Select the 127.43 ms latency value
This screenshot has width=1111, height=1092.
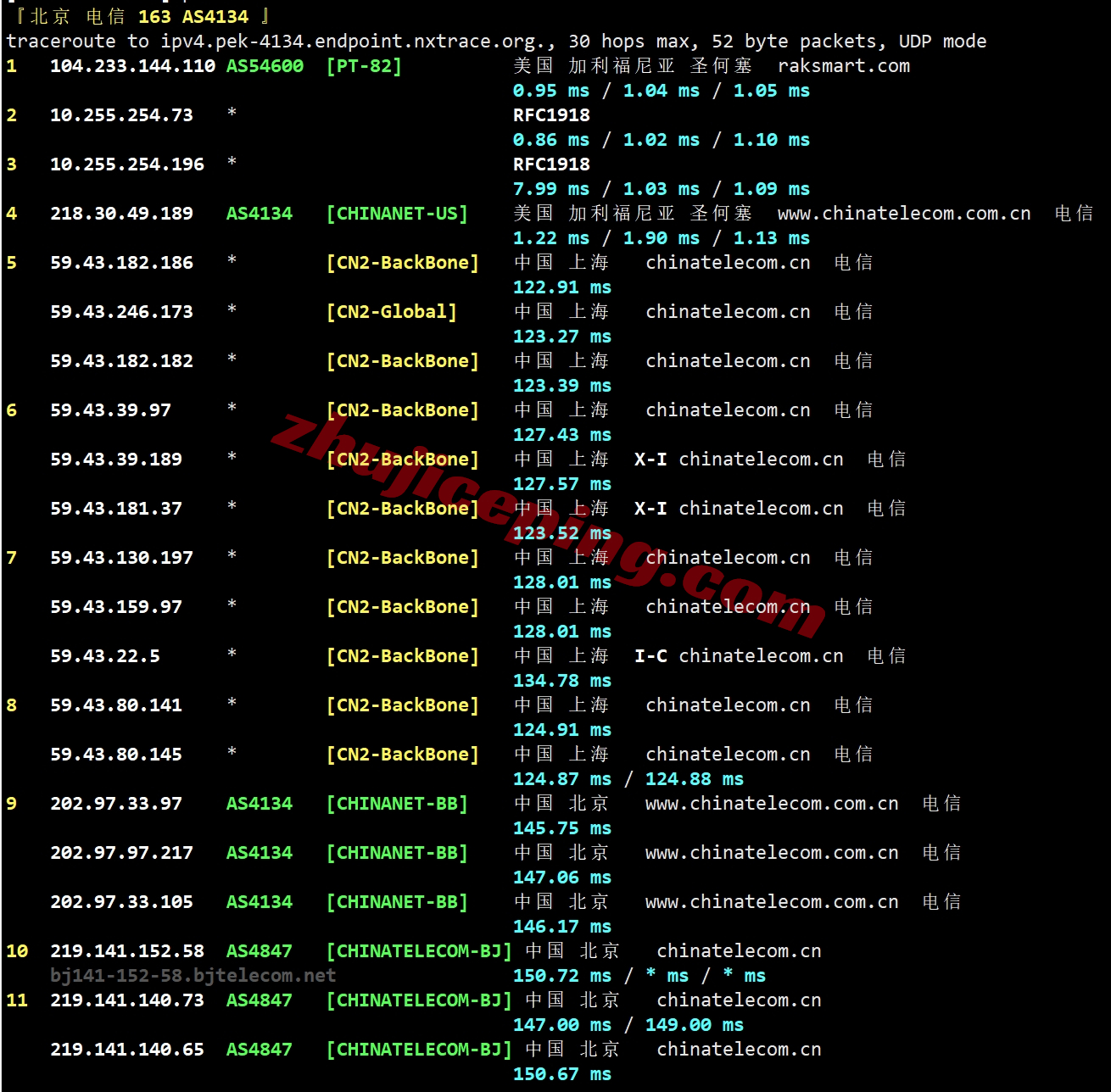562,435
